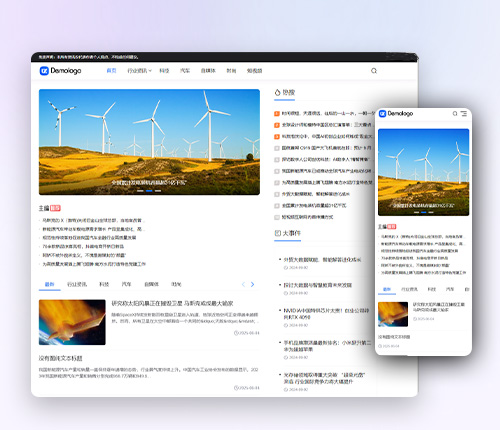
Task: Open 科技 in the top navigation bar
Action: point(164,71)
